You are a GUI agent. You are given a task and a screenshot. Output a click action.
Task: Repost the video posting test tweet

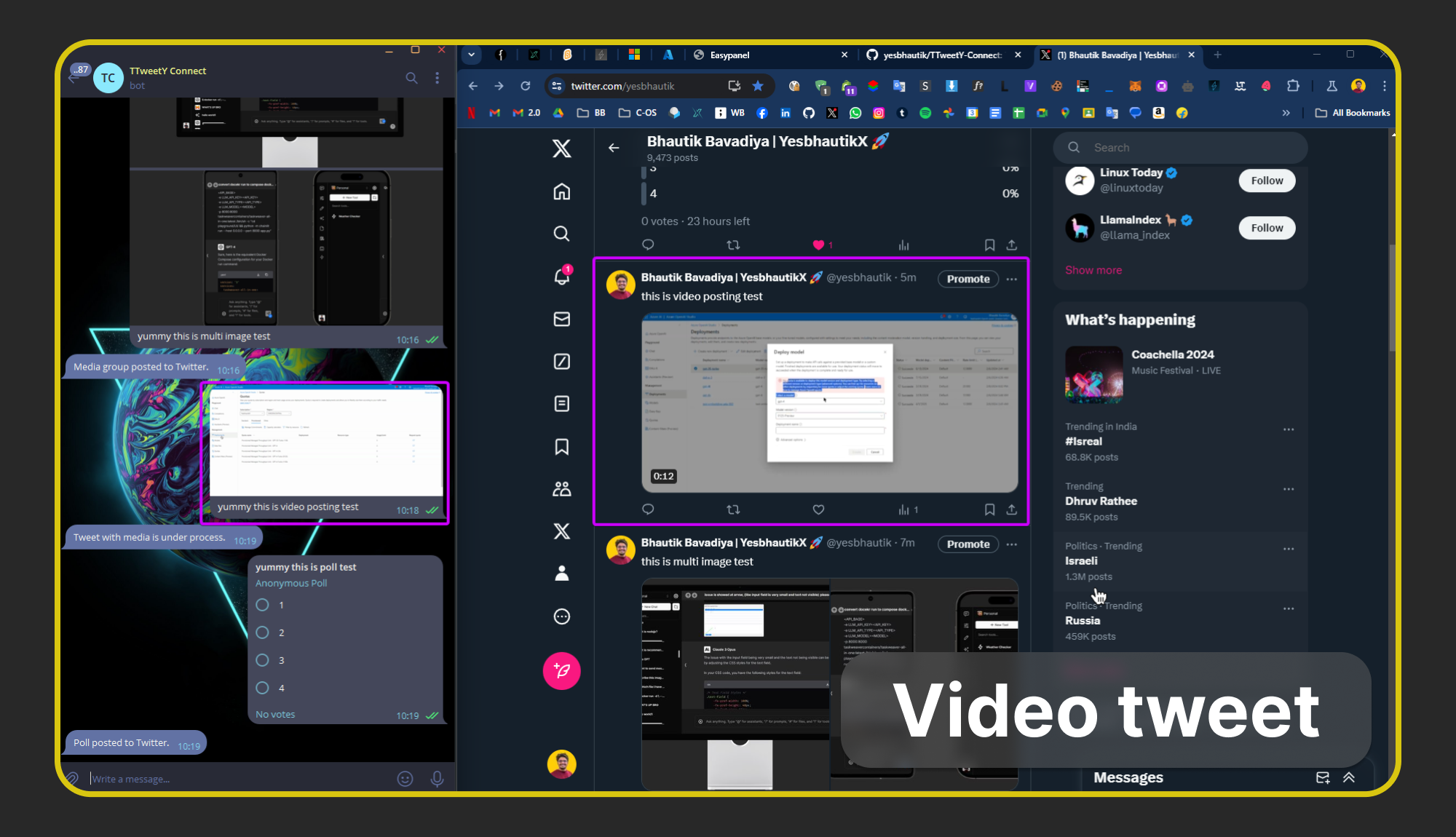[733, 509]
